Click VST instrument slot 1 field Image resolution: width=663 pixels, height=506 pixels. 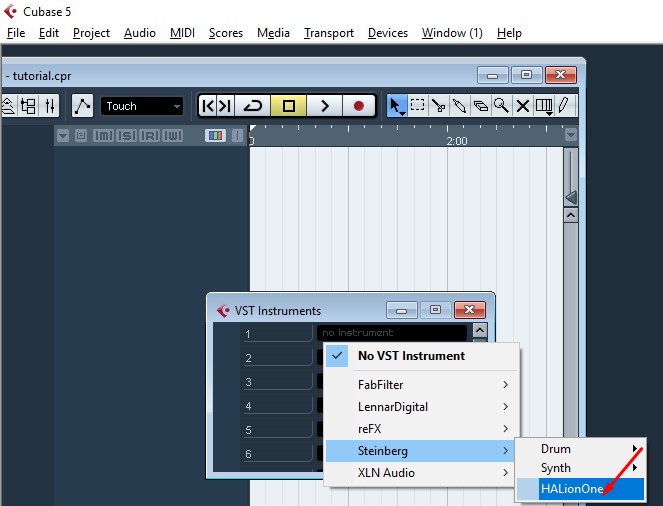392,333
